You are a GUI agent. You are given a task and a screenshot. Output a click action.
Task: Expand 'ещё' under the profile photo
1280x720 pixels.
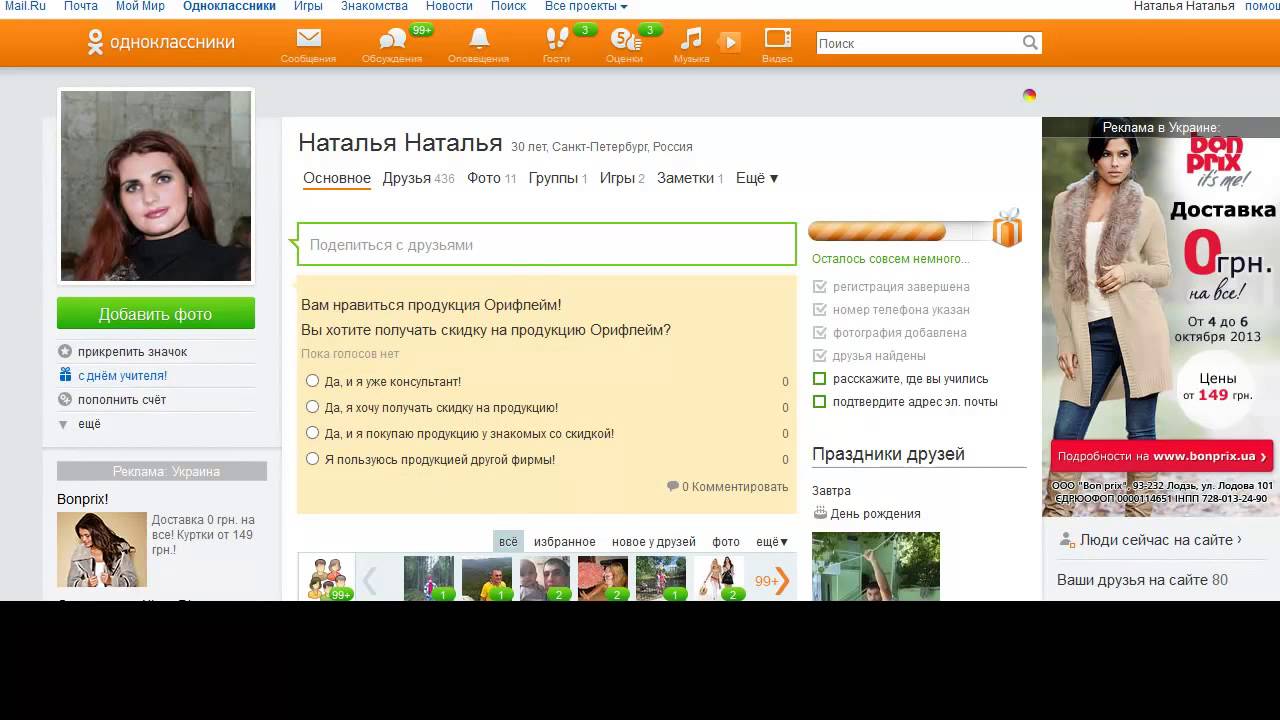coord(89,424)
